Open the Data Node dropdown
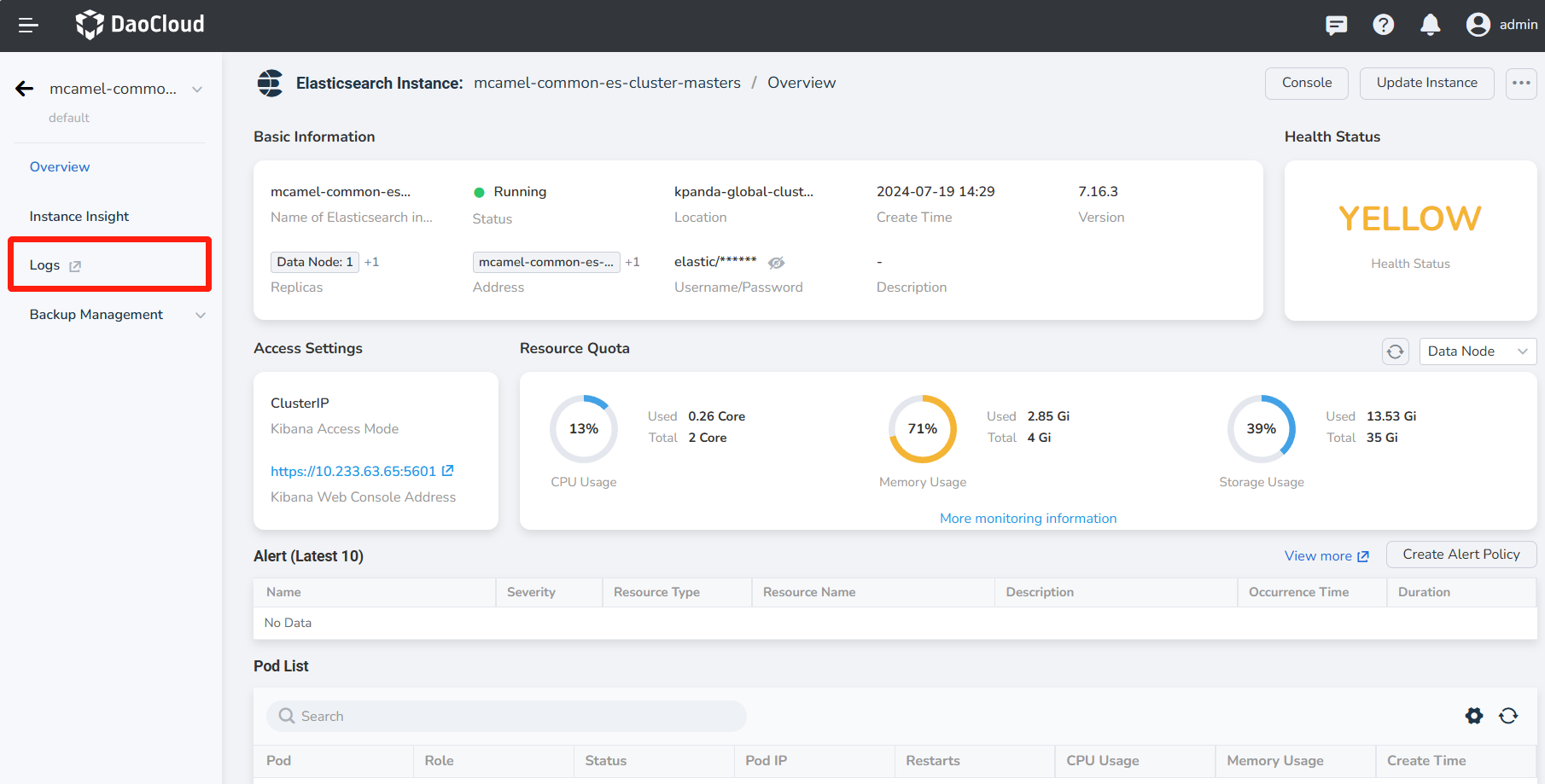Screen dimensions: 1545x784 pos(1477,351)
